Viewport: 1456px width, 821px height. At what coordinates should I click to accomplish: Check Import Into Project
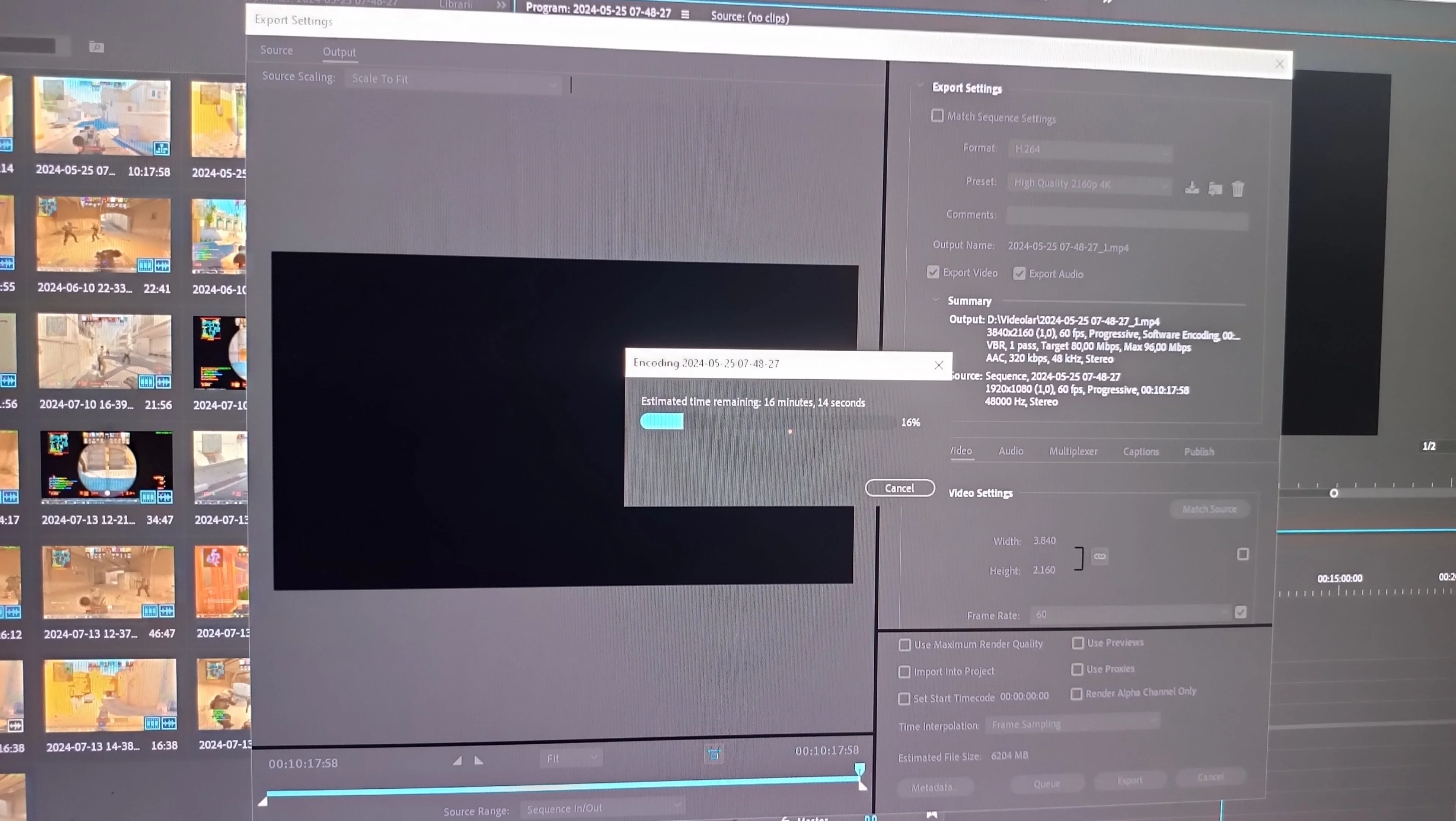coord(904,672)
